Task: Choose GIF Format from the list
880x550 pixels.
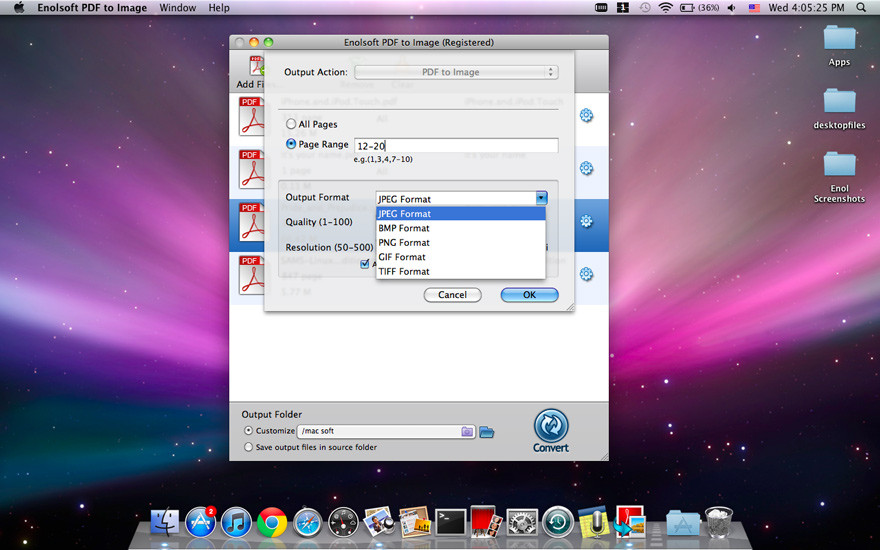Action: point(461,257)
